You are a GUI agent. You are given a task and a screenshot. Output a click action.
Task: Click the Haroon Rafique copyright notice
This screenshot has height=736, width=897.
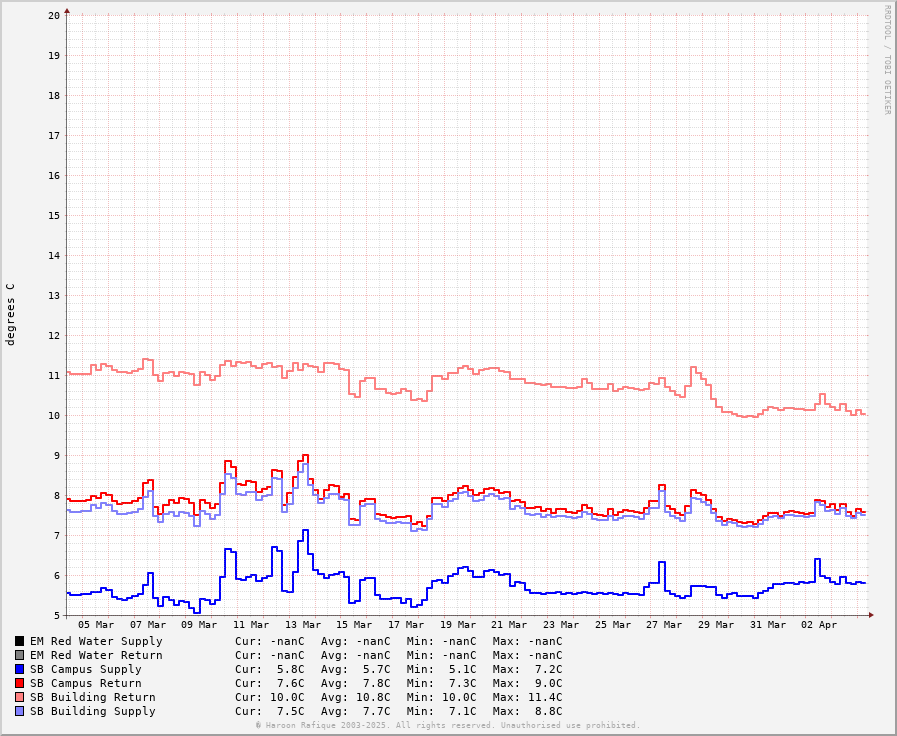click(x=447, y=726)
